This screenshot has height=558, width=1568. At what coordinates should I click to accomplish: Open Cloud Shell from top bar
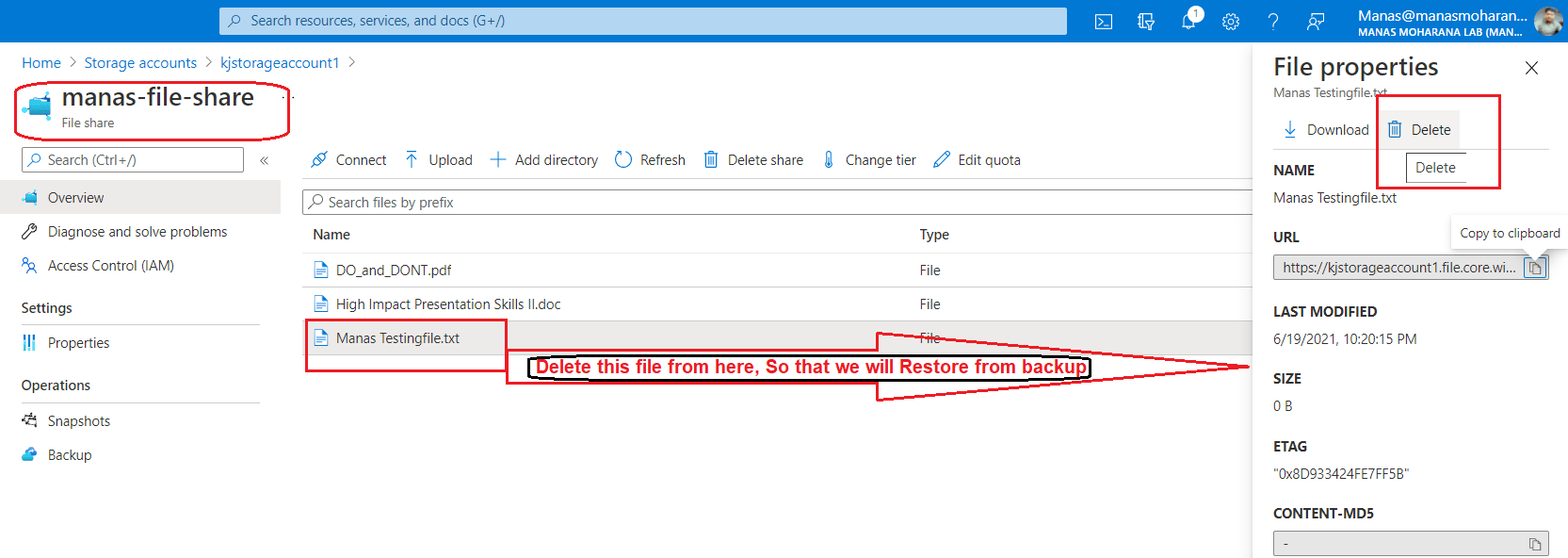(1104, 22)
